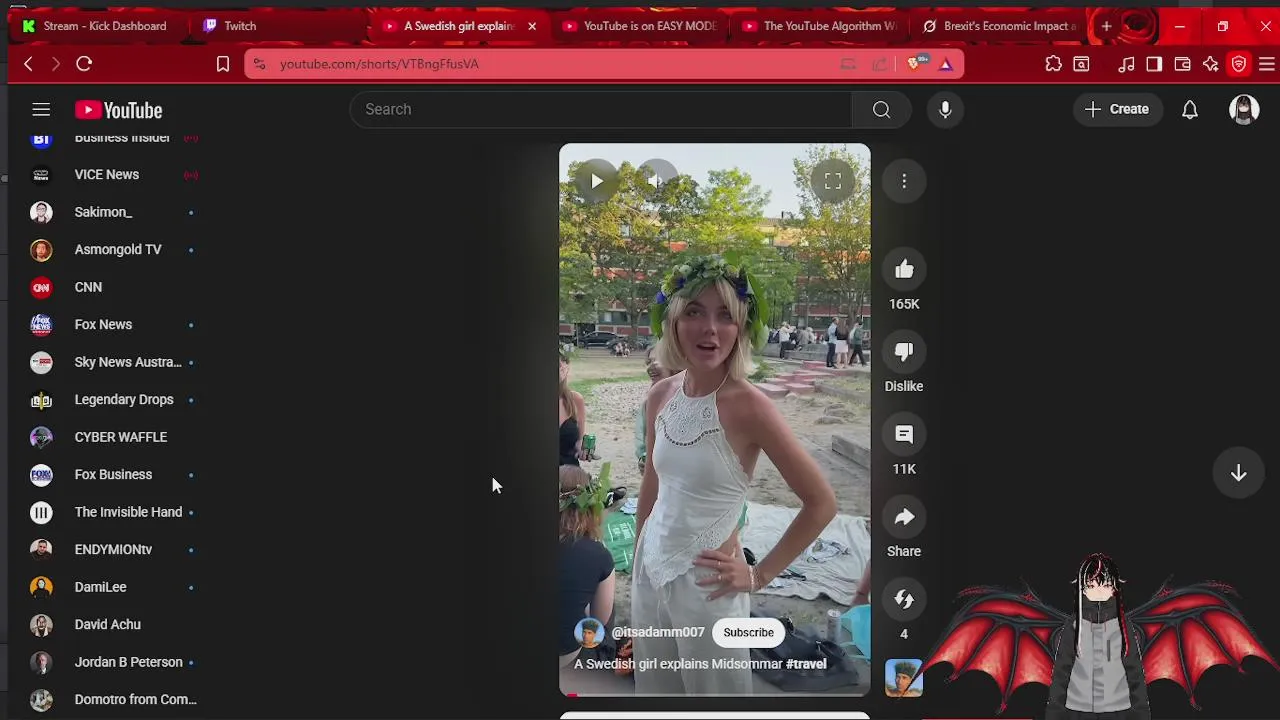
Task: Open browser main menu hamburger
Action: coord(1266,64)
